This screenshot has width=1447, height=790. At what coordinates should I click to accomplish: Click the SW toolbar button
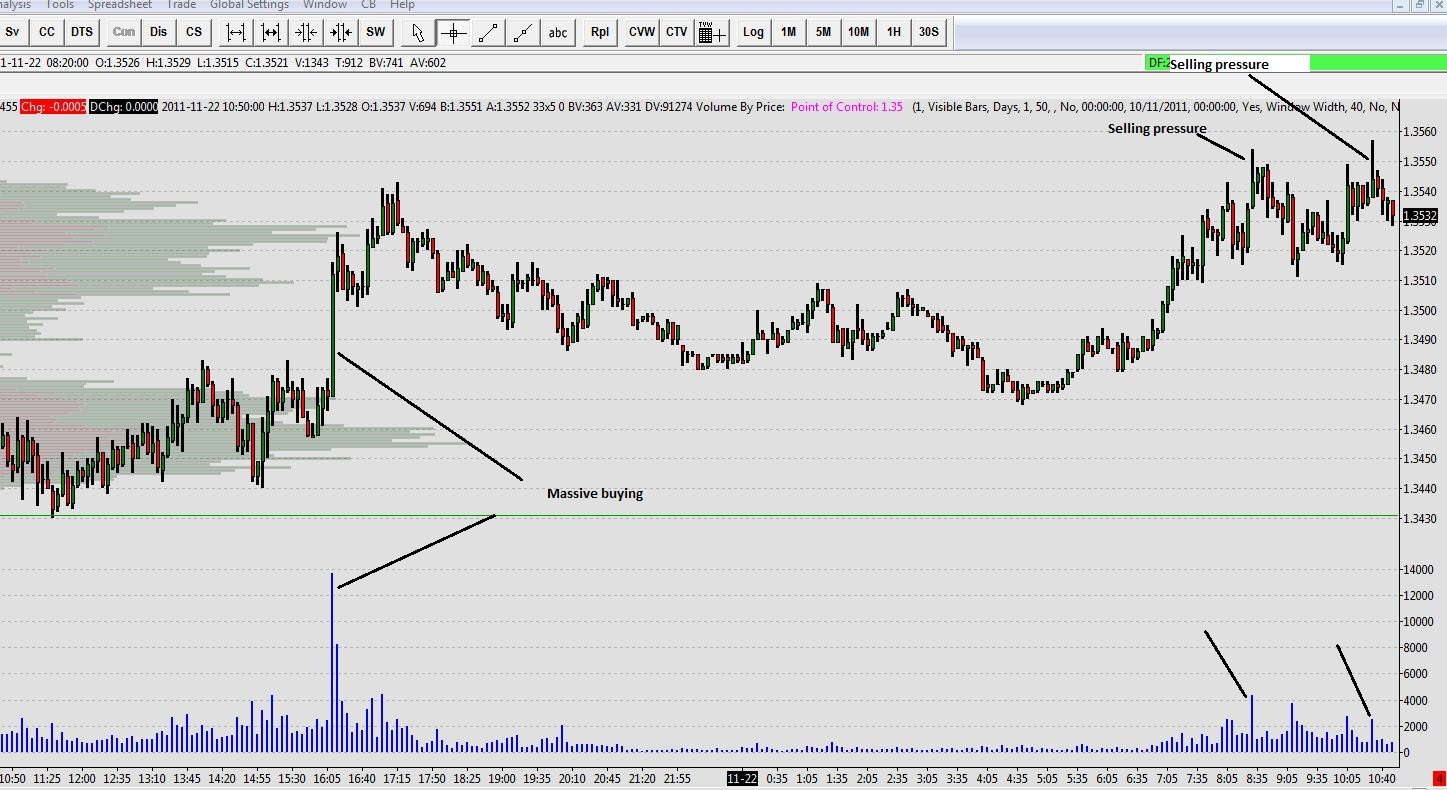[x=376, y=32]
